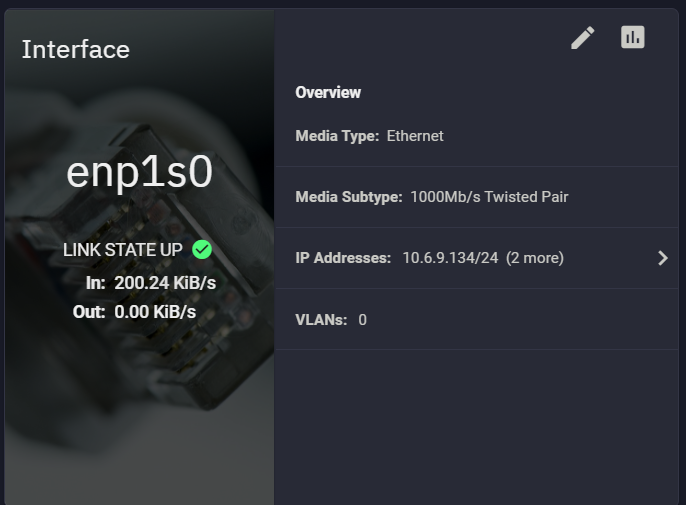Click the Media Subtype label
This screenshot has width=686, height=505.
[349, 197]
